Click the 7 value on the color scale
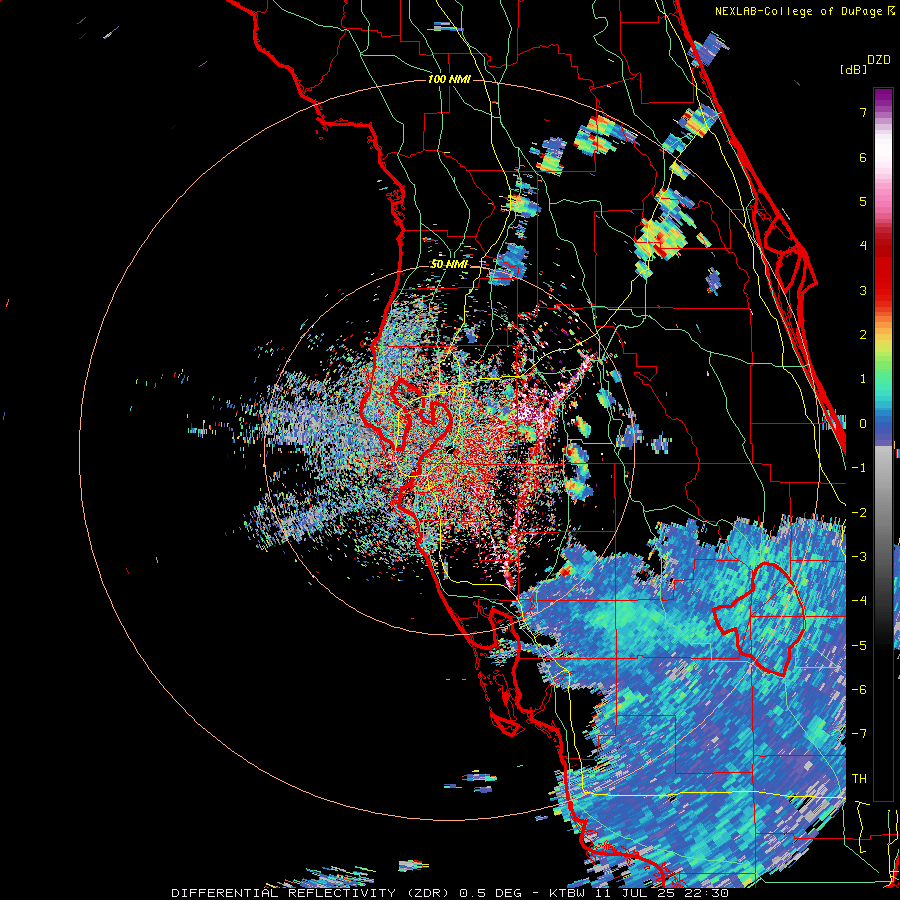Viewport: 900px width, 900px height. pos(863,112)
